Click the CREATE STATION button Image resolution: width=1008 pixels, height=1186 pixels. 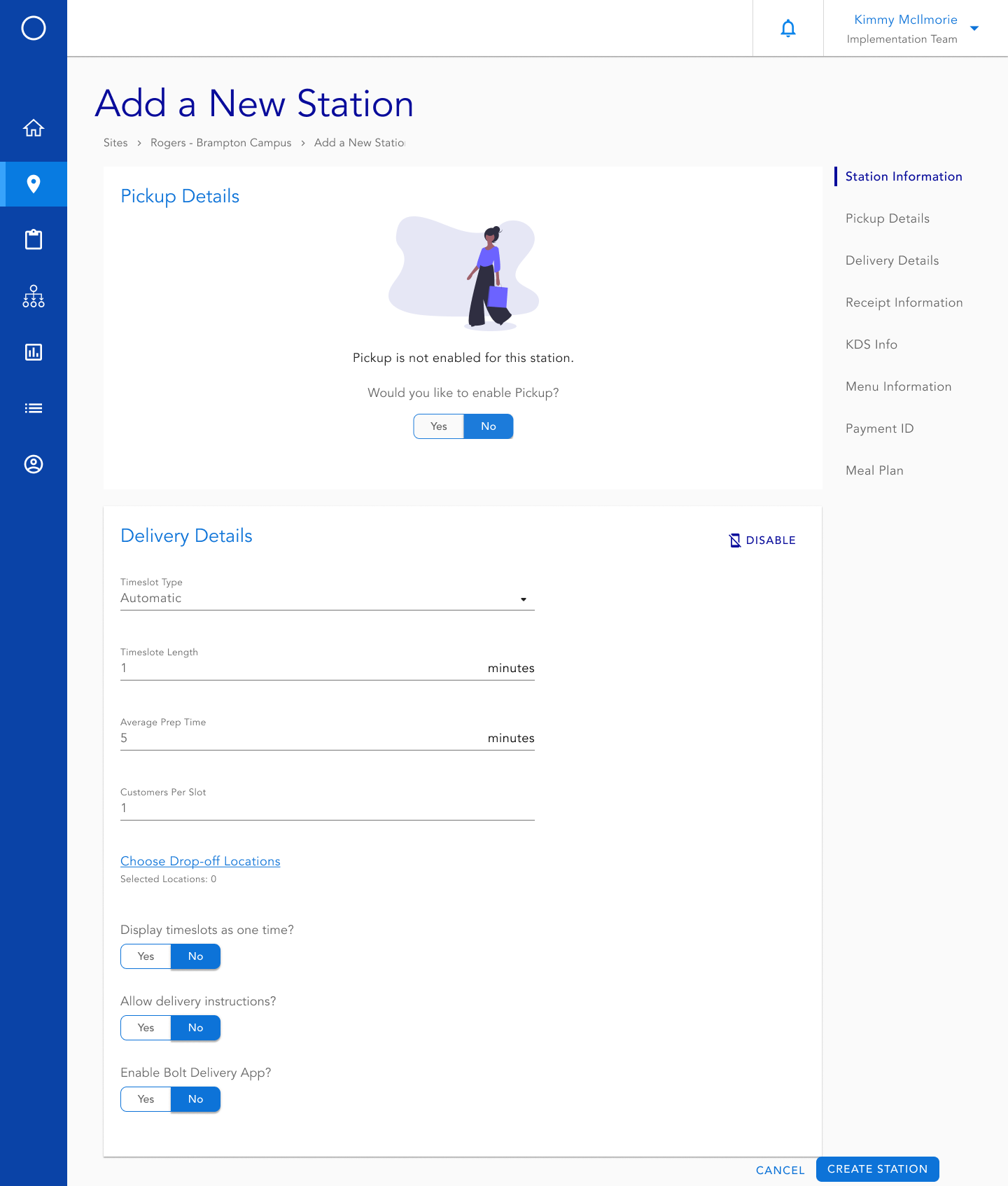coord(878,1169)
